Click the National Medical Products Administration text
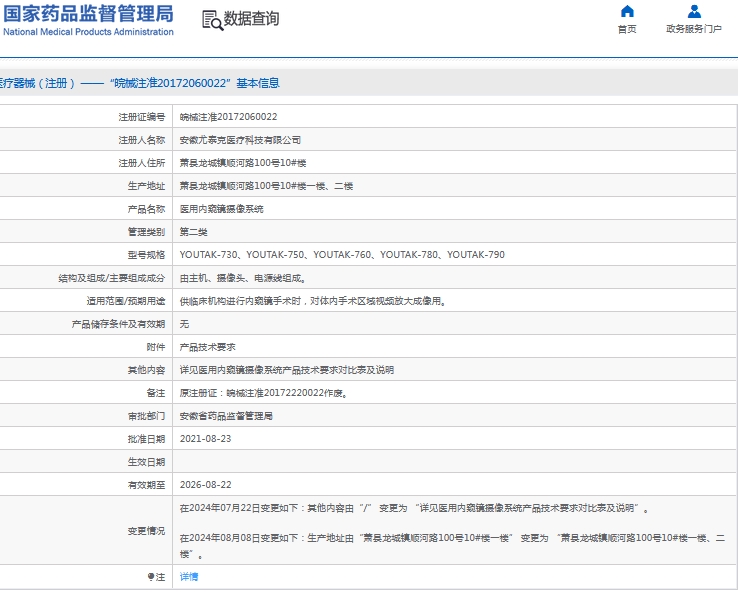 (x=88, y=32)
